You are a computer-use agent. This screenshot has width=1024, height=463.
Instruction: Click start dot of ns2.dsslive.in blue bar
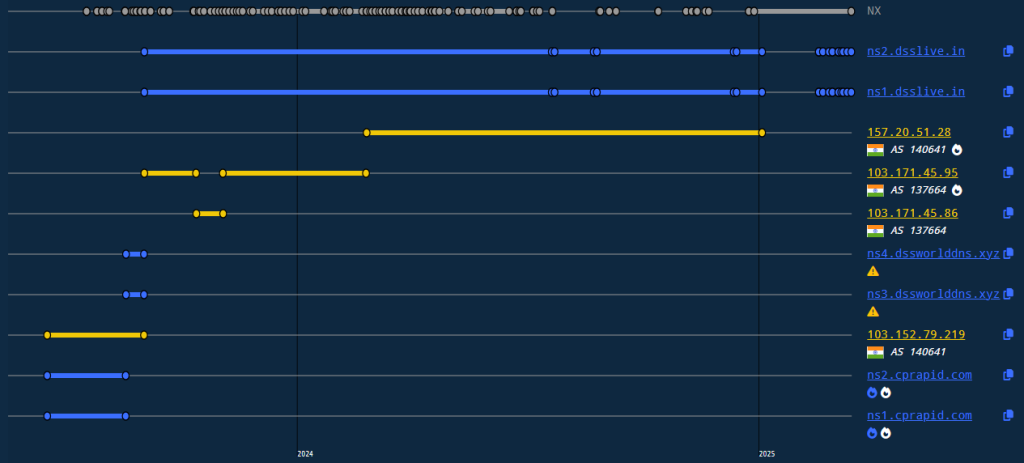145,52
